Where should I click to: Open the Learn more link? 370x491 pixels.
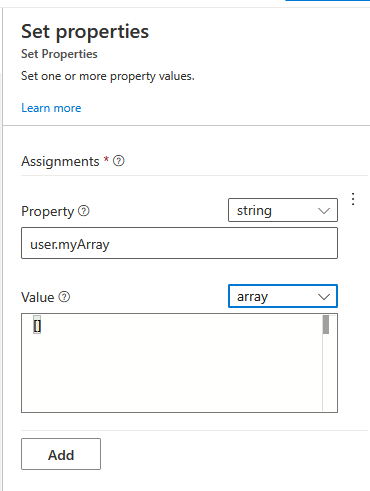pos(51,108)
